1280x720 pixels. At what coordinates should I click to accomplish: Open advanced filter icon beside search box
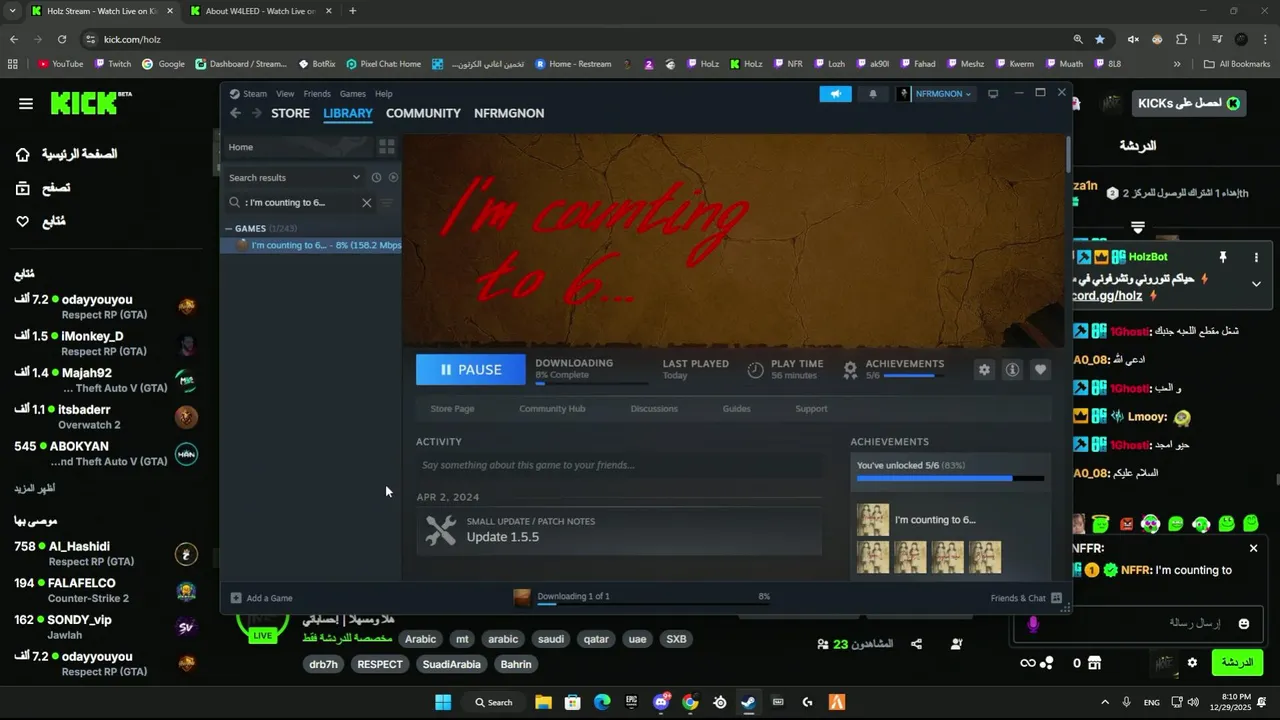coord(387,202)
